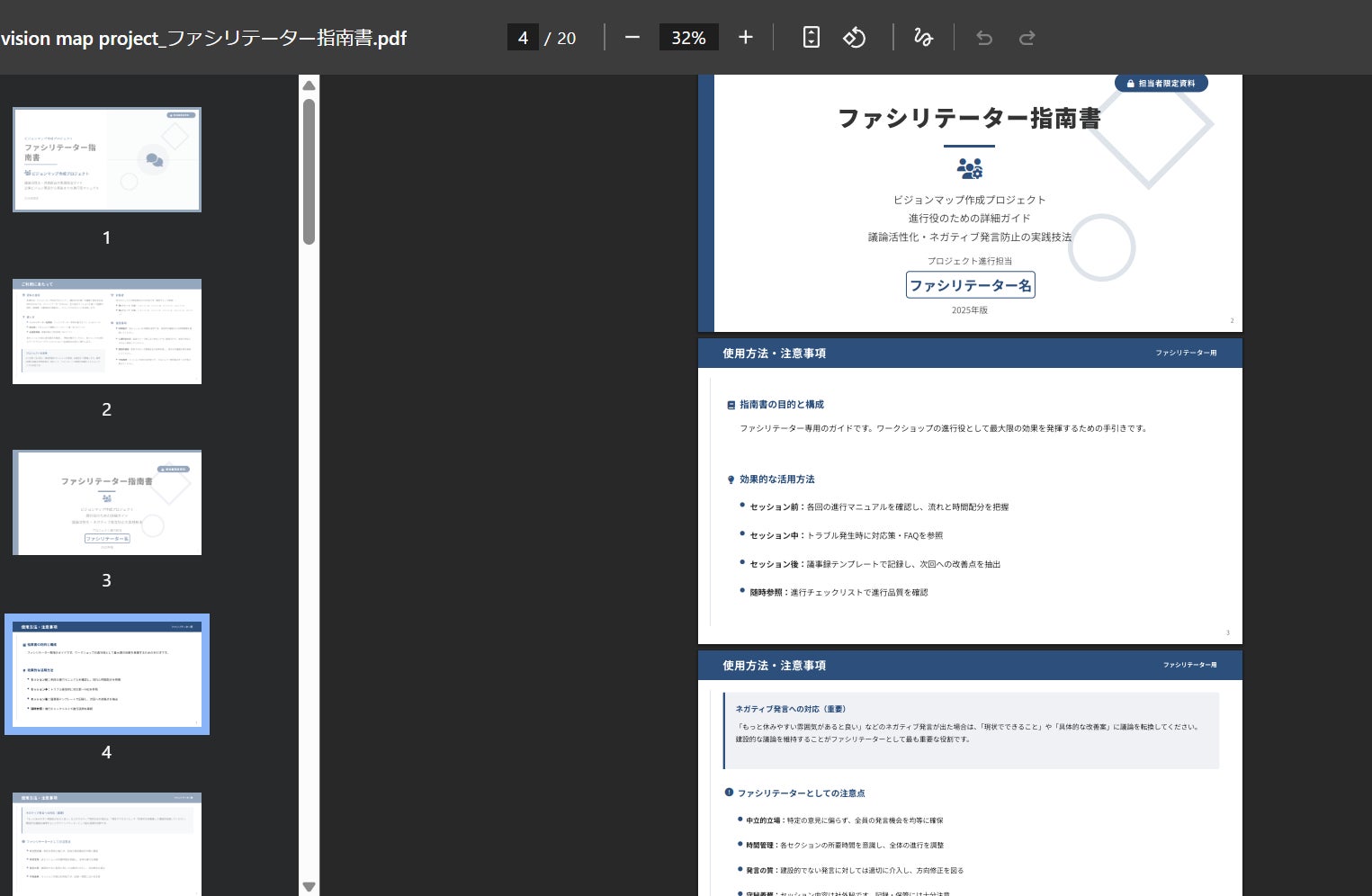Zoom in with the plus button
Screen dimensions: 1372x896
[745, 38]
